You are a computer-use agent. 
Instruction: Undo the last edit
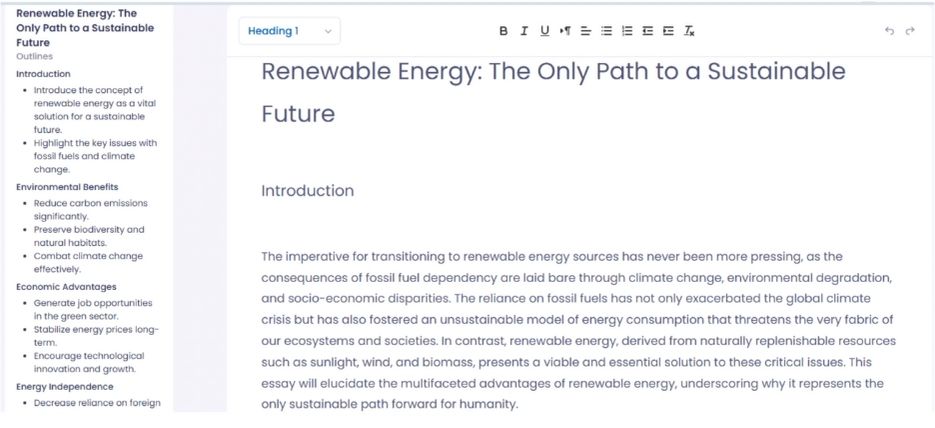889,31
